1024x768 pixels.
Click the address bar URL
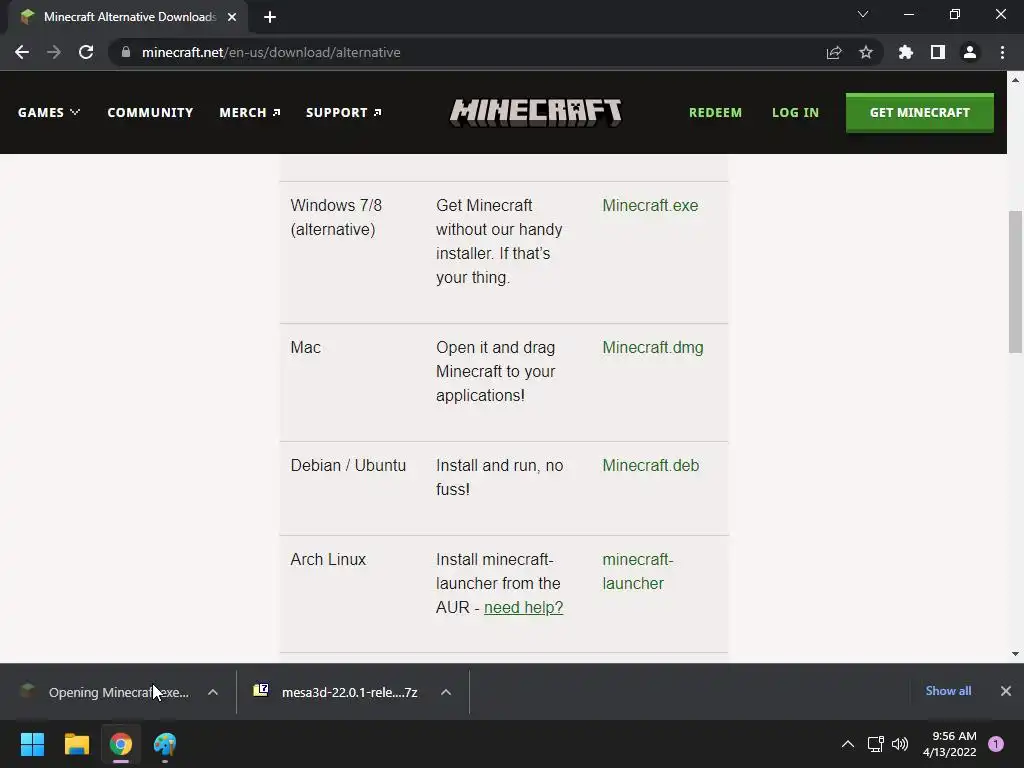point(271,52)
